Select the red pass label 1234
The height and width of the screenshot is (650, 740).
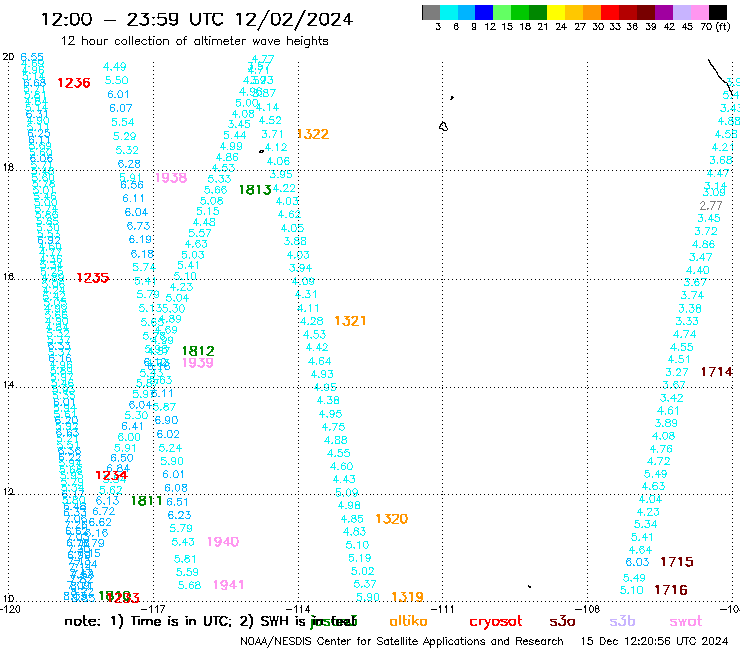111,475
